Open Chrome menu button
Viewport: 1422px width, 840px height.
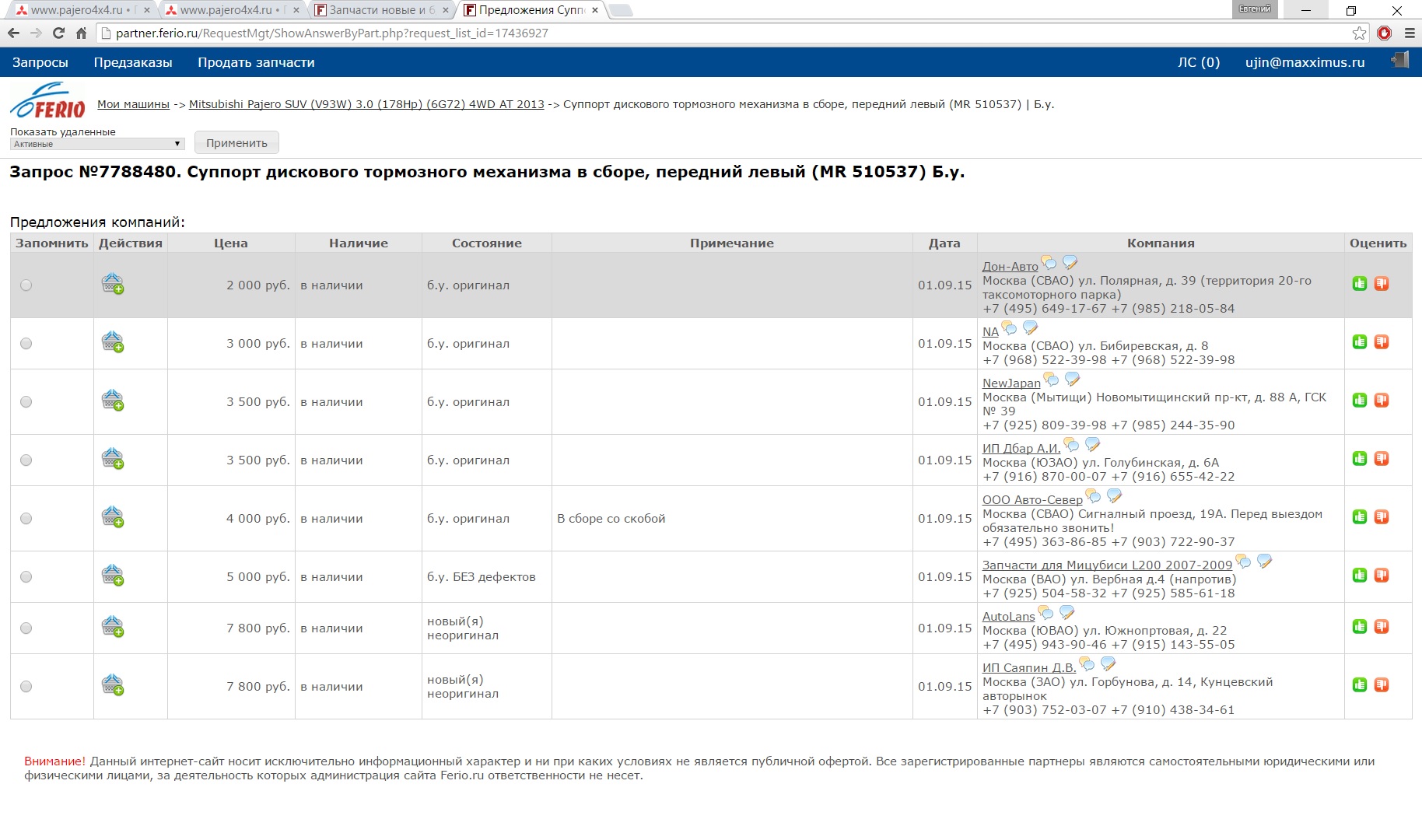[x=1409, y=33]
